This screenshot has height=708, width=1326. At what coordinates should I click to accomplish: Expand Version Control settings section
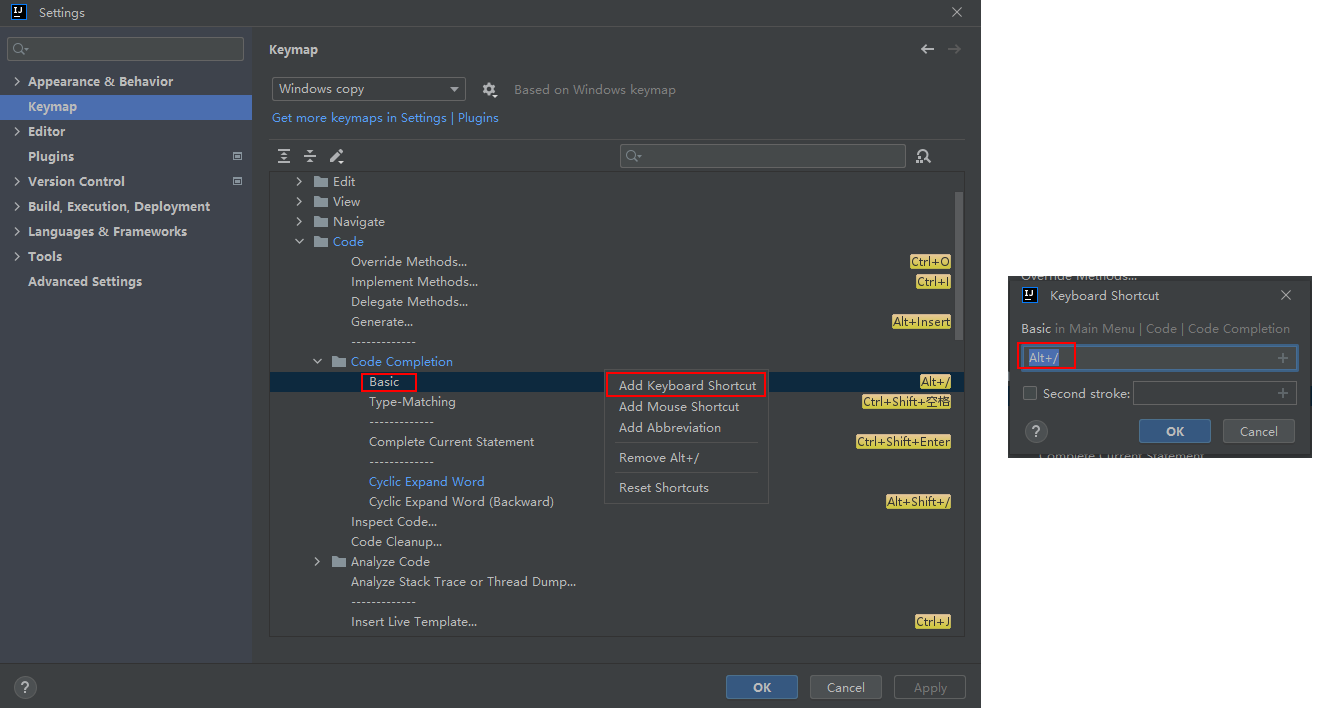pos(17,181)
